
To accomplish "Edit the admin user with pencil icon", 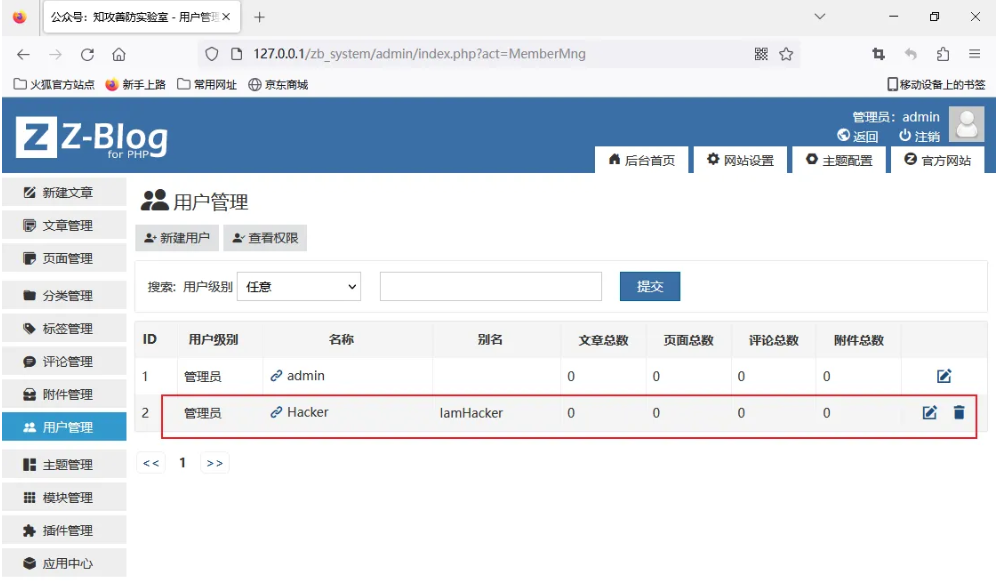I will pyautogui.click(x=944, y=376).
